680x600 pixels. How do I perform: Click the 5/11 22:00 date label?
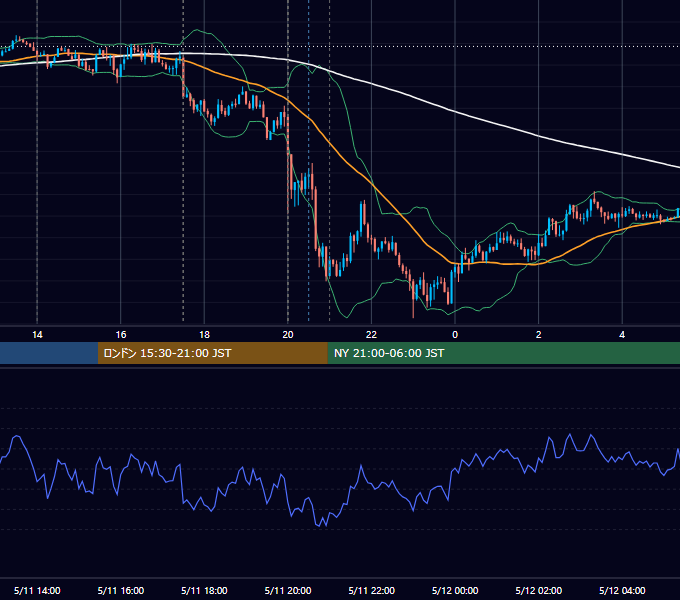(x=372, y=590)
